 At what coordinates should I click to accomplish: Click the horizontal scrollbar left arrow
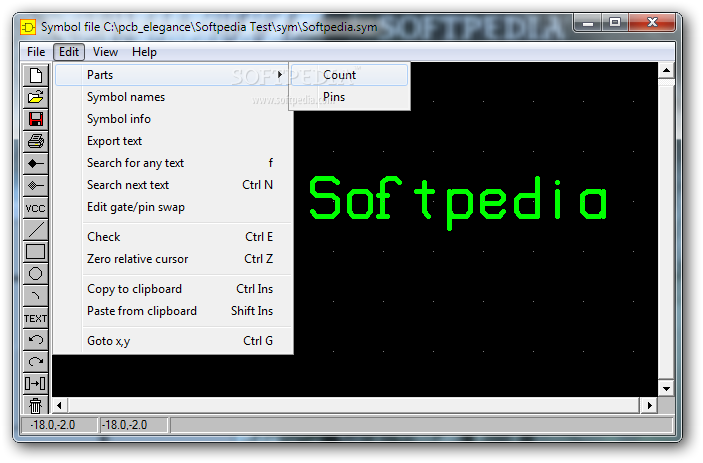click(60, 406)
